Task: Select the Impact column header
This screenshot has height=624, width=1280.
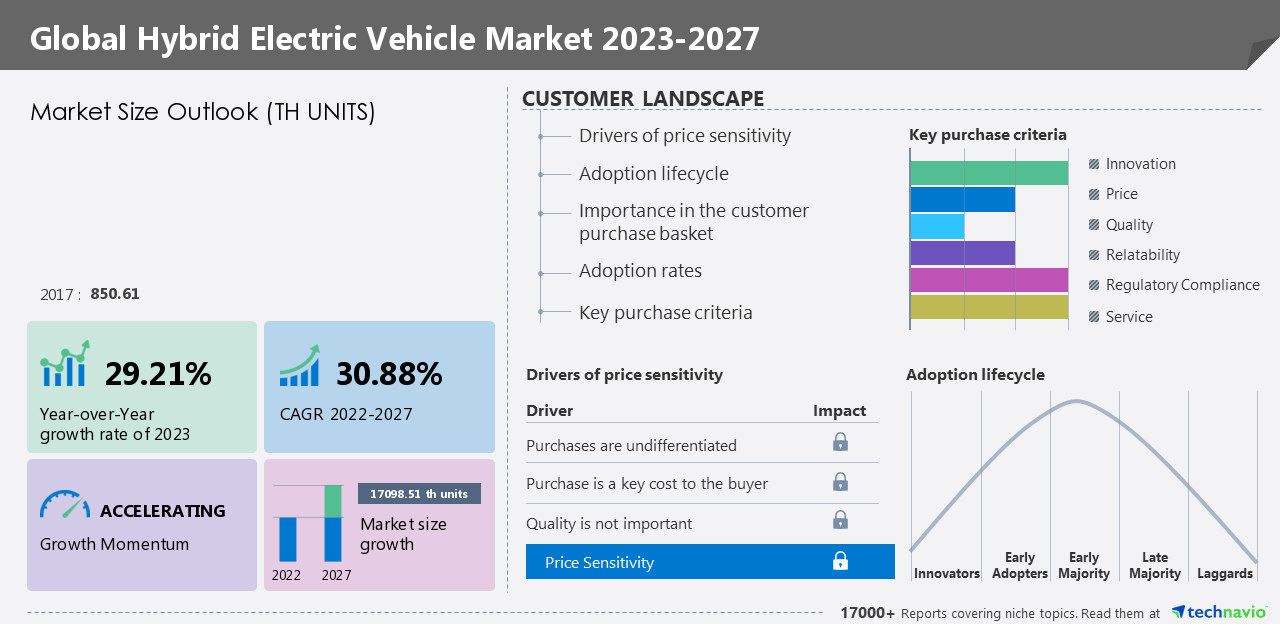Action: (839, 410)
